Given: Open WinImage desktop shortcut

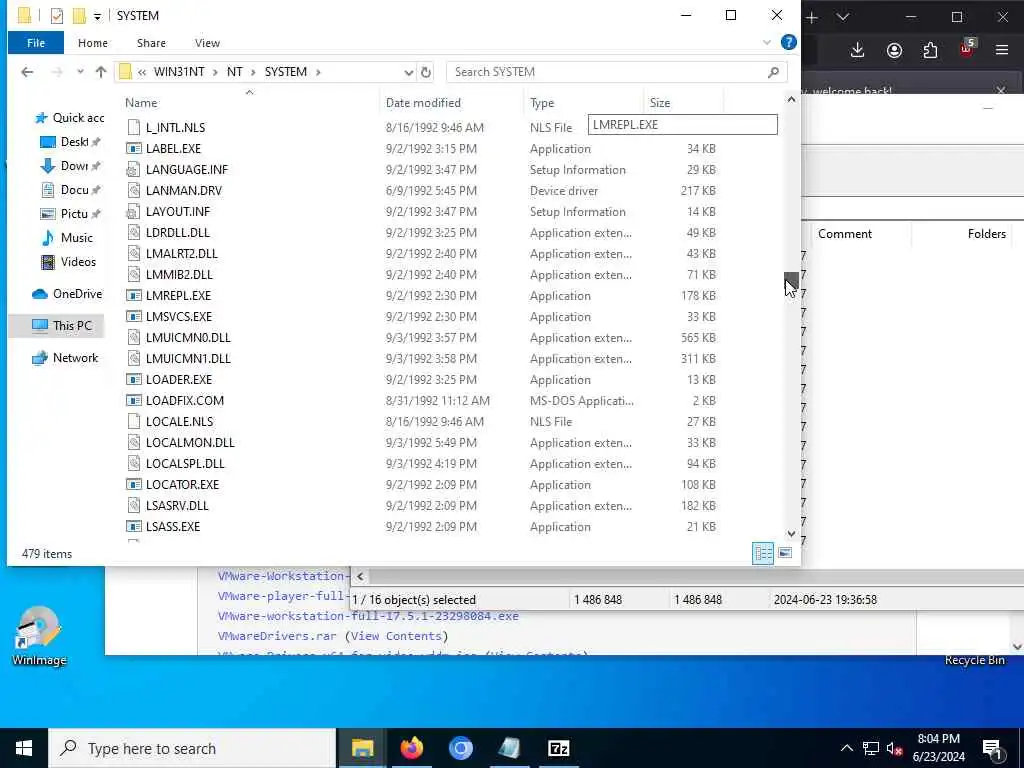Looking at the screenshot, I should point(39,636).
